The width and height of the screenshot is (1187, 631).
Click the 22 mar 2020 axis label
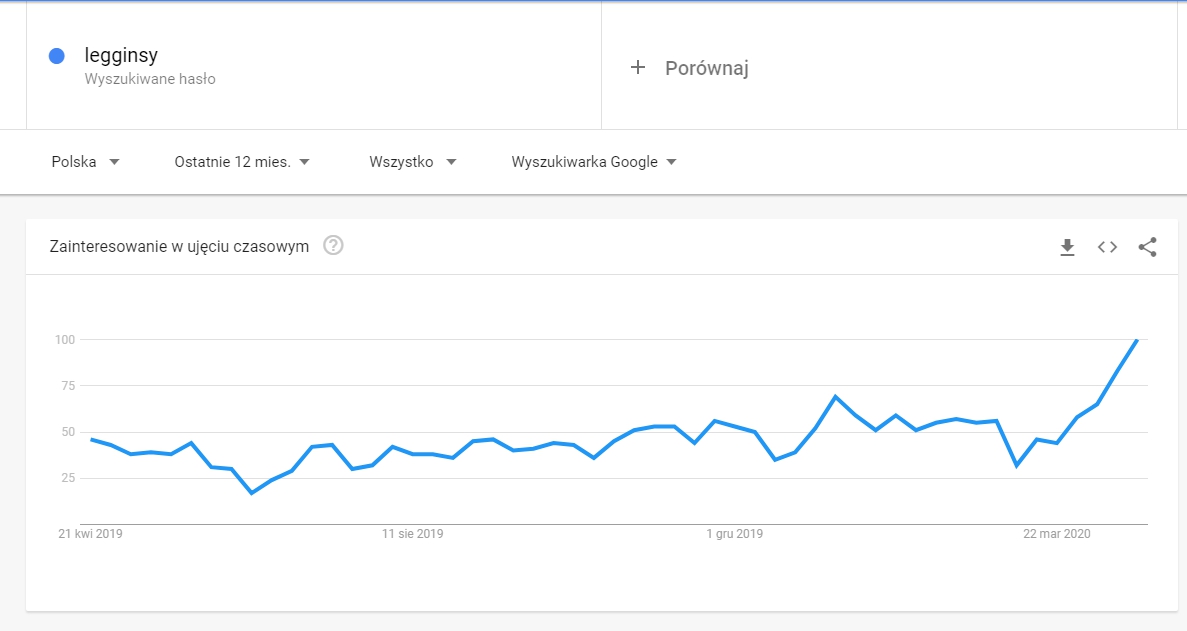click(1056, 534)
